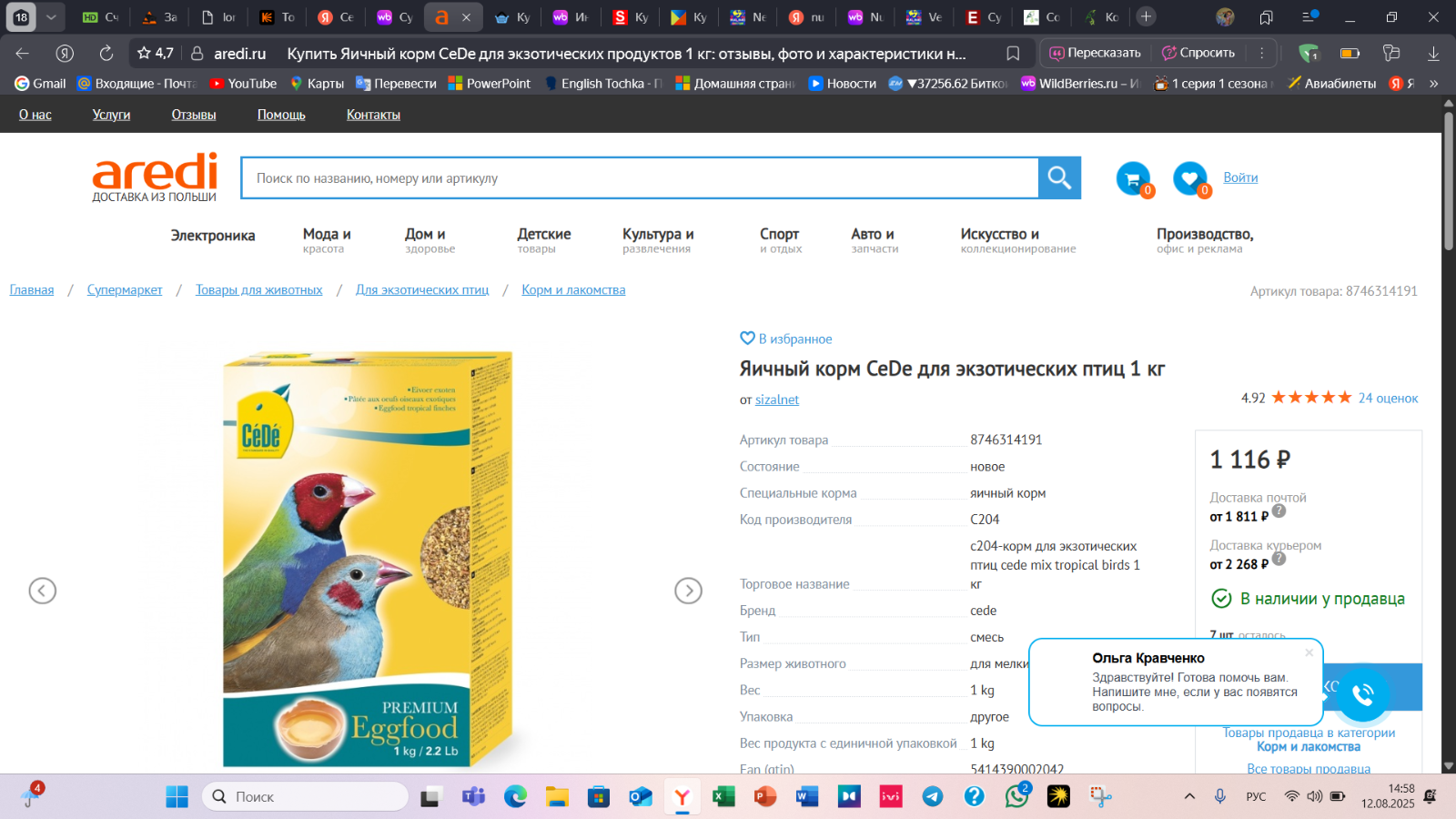Close the Ольга Кравченко chat popup
This screenshot has height=819, width=1456.
pyautogui.click(x=1309, y=652)
